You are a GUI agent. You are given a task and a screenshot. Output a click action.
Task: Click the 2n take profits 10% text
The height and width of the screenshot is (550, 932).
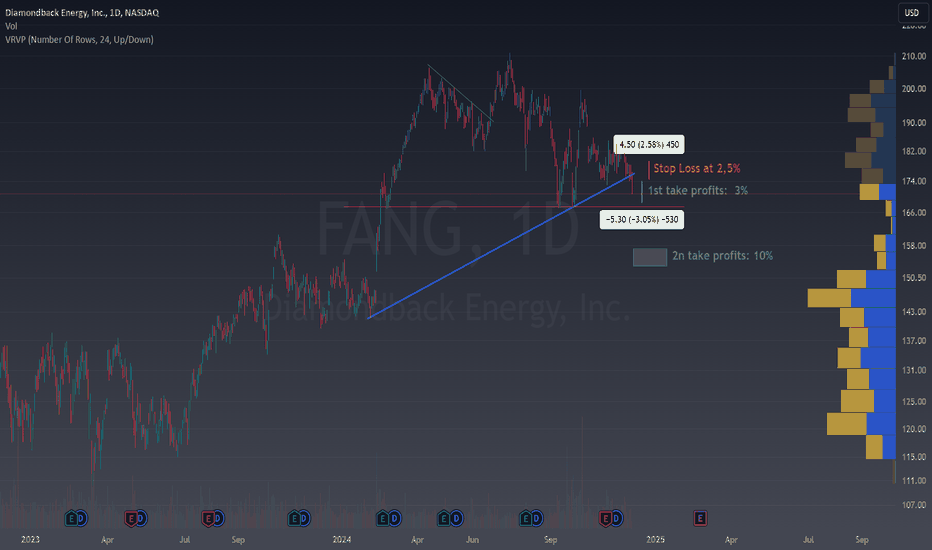tap(722, 256)
